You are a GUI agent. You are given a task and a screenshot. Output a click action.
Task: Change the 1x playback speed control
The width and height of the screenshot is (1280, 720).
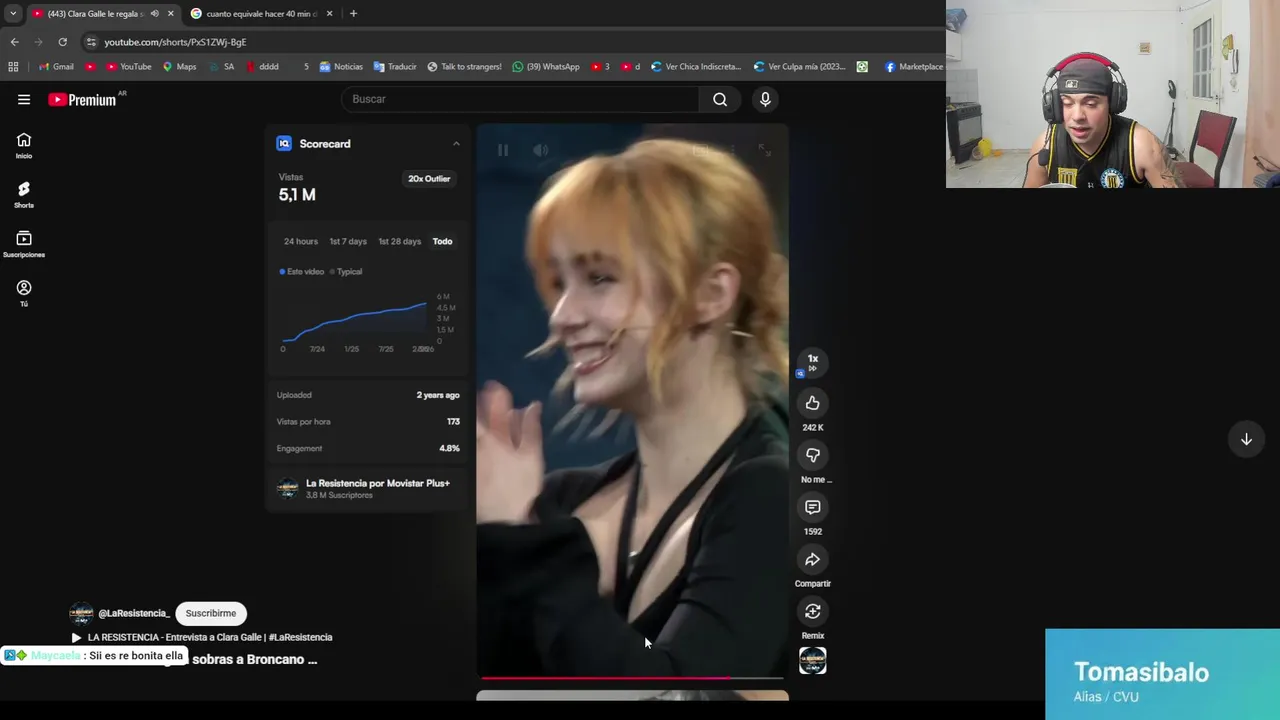(812, 362)
